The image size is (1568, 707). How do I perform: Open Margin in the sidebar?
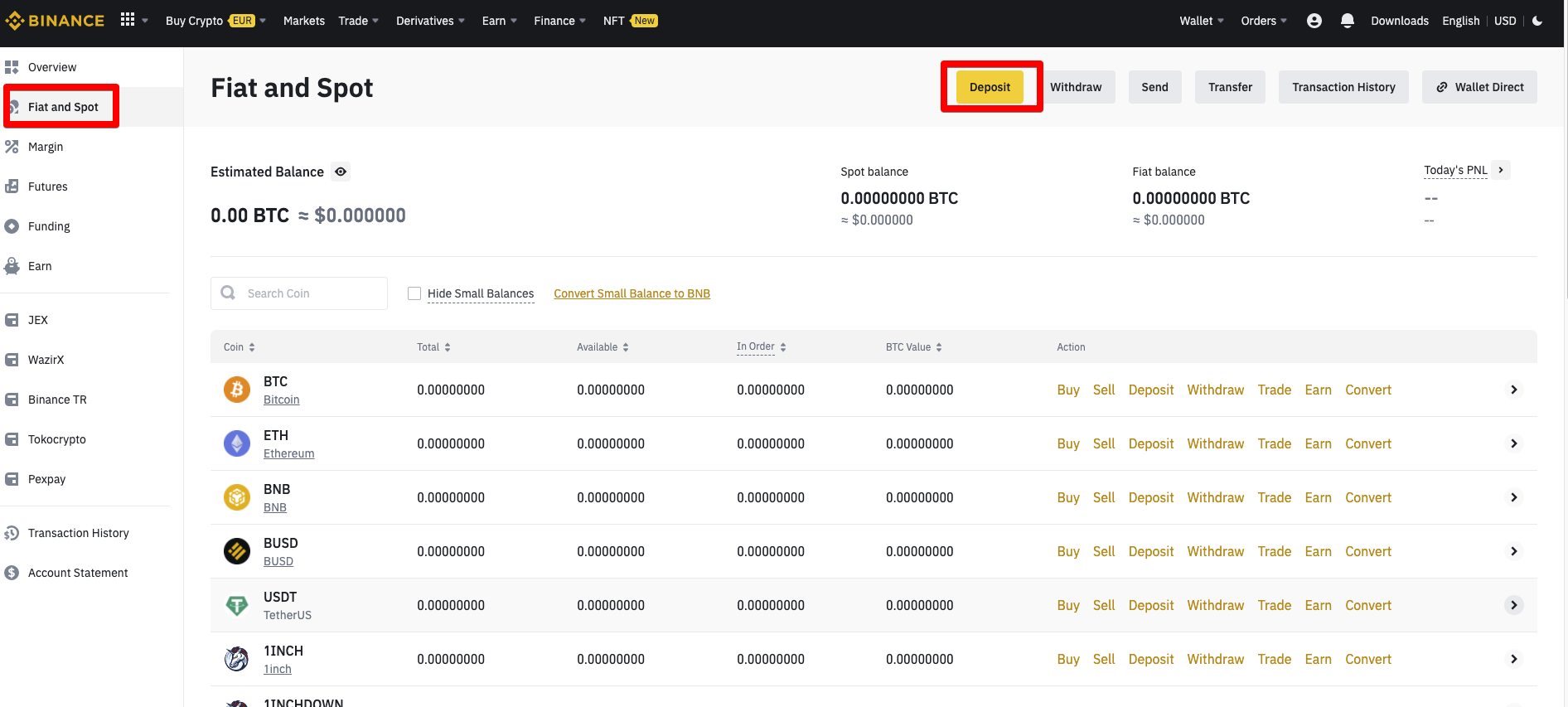click(46, 147)
